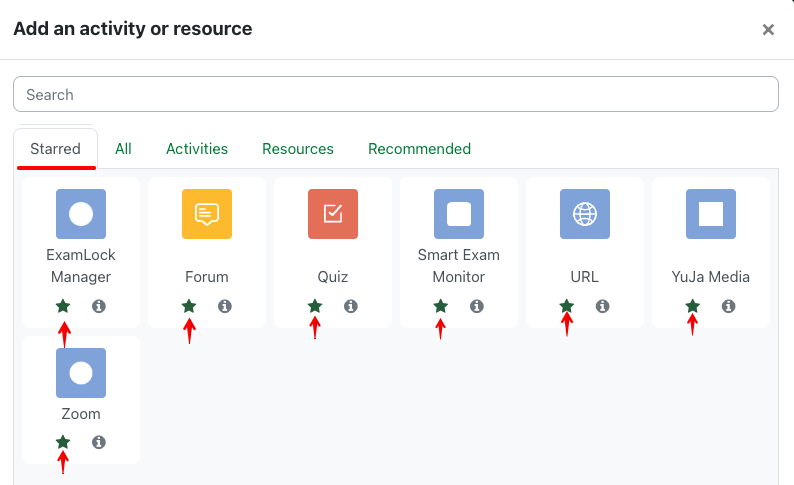Select the Smart Exam Monitor icon
The image size is (794, 485).
coord(459,214)
